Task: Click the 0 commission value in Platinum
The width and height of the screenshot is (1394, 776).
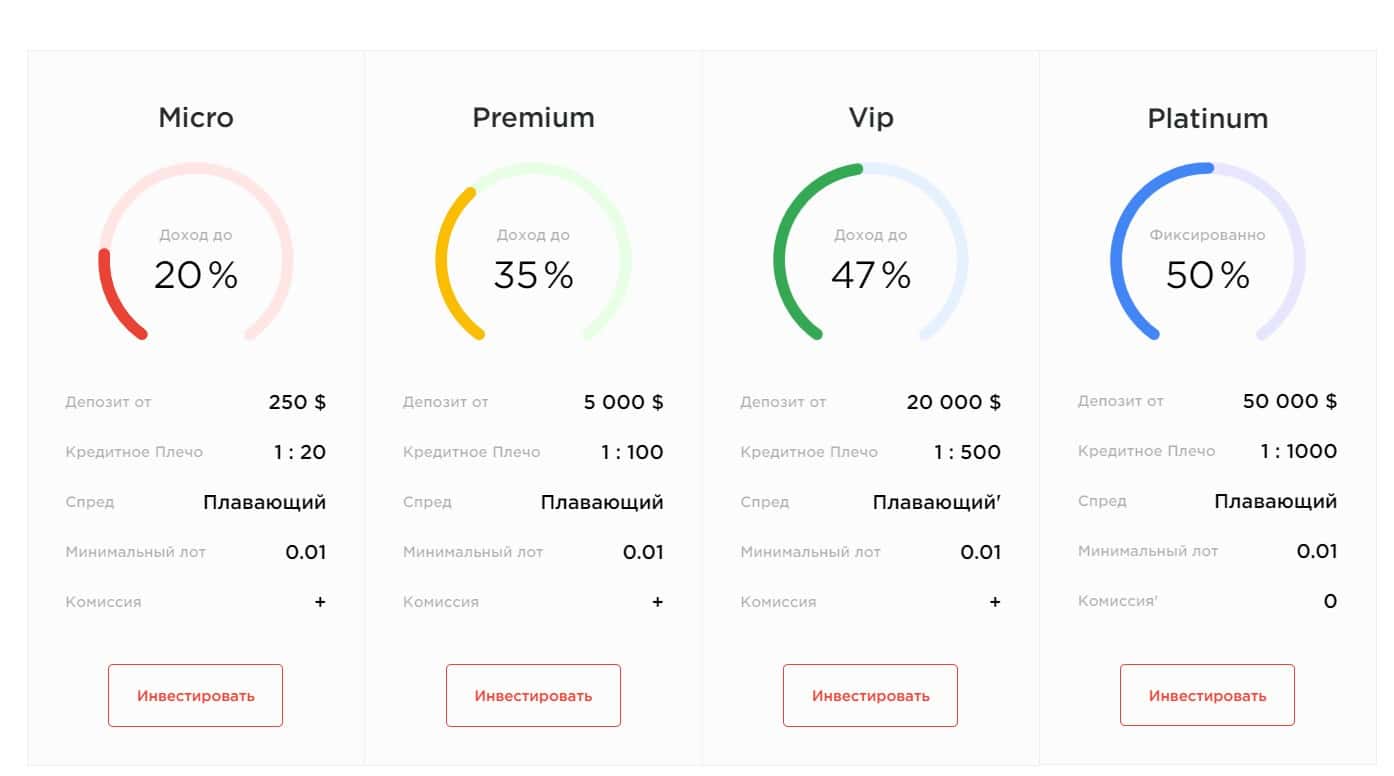Action: [x=1329, y=602]
